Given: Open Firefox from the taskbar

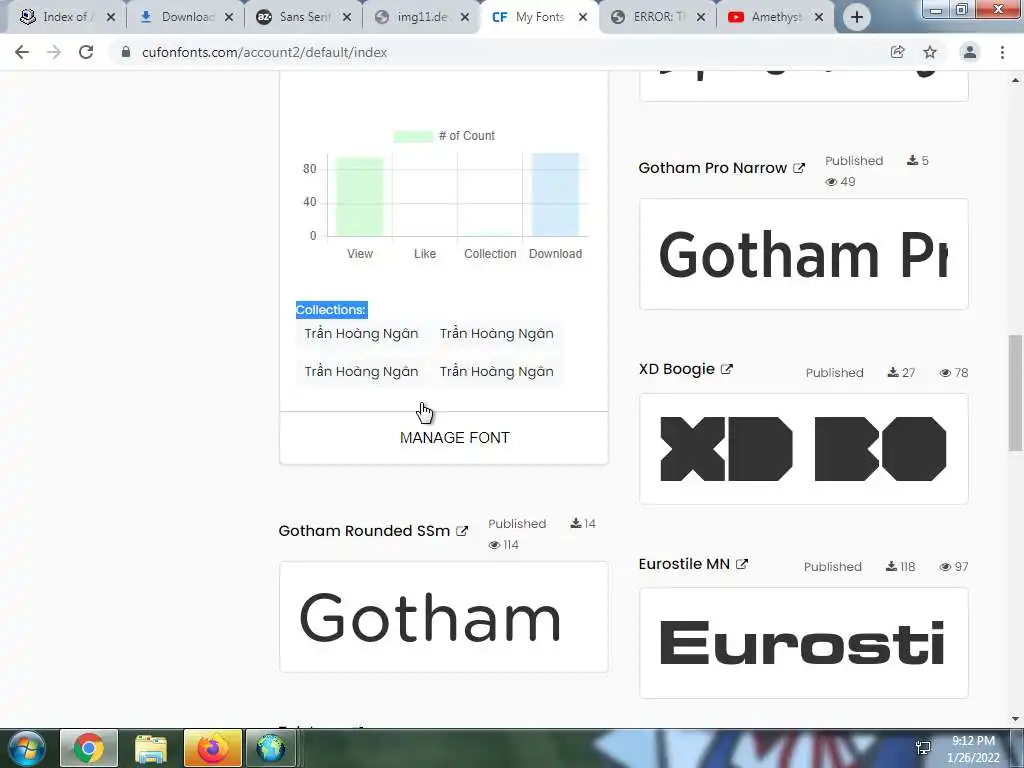Looking at the screenshot, I should tap(212, 748).
